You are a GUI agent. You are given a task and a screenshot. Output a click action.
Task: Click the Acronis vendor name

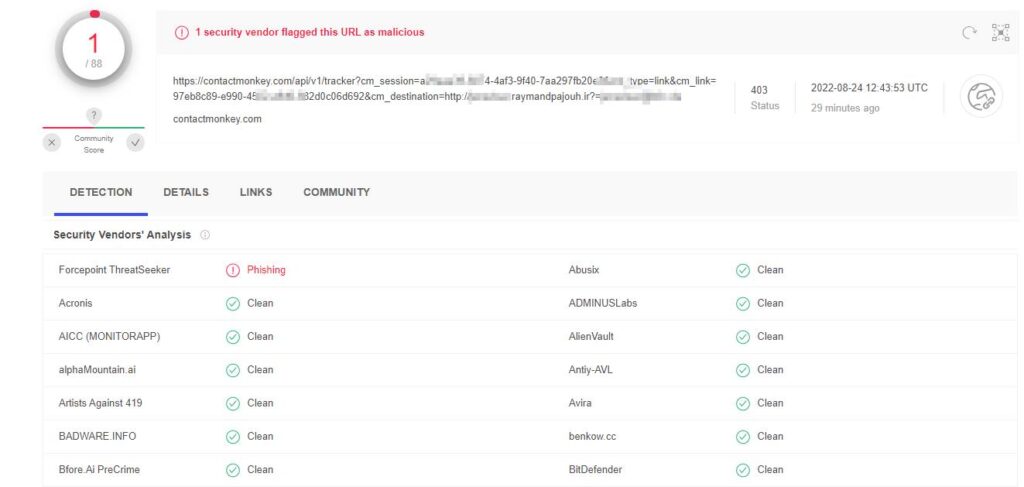[x=76, y=304]
